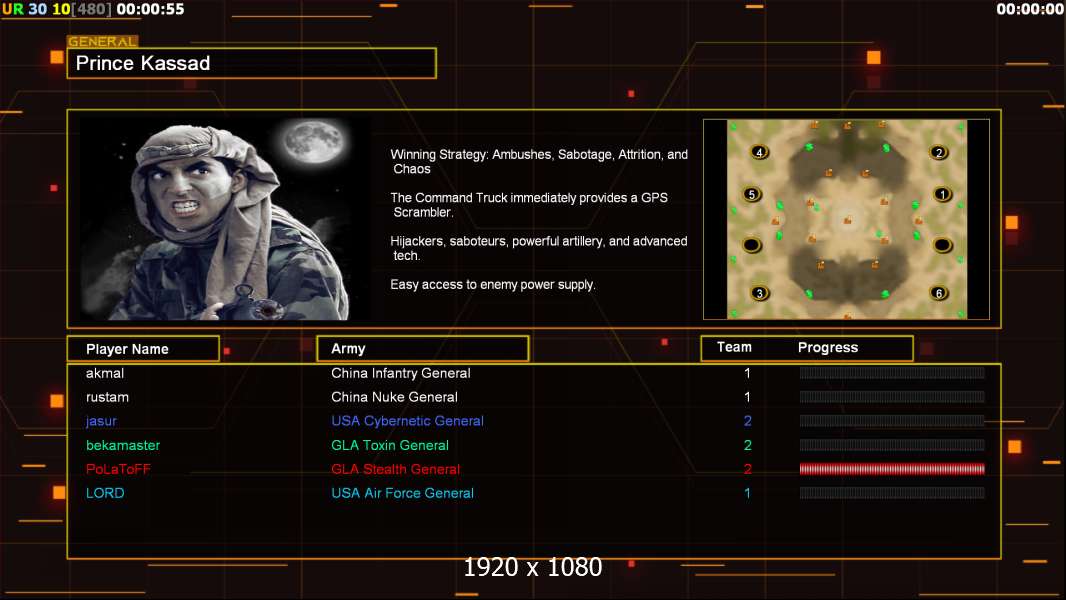Click akmal's team number

tap(747, 373)
